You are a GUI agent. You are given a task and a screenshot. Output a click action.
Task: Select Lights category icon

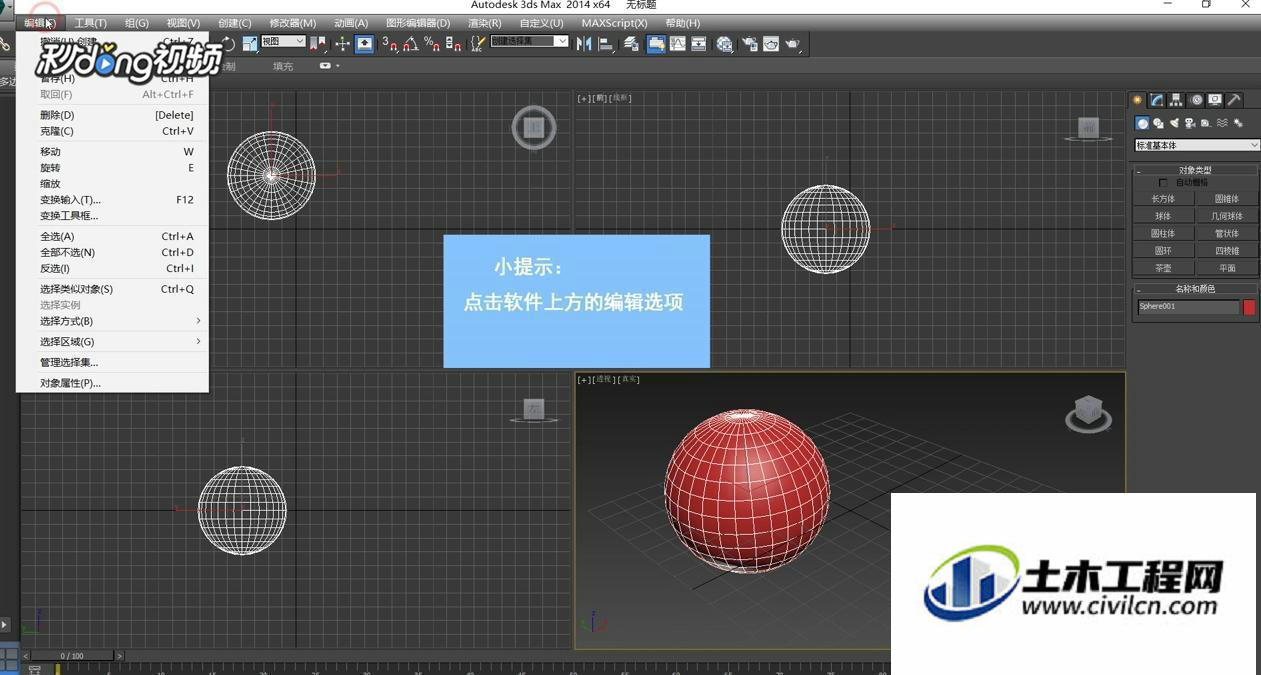[x=1174, y=123]
